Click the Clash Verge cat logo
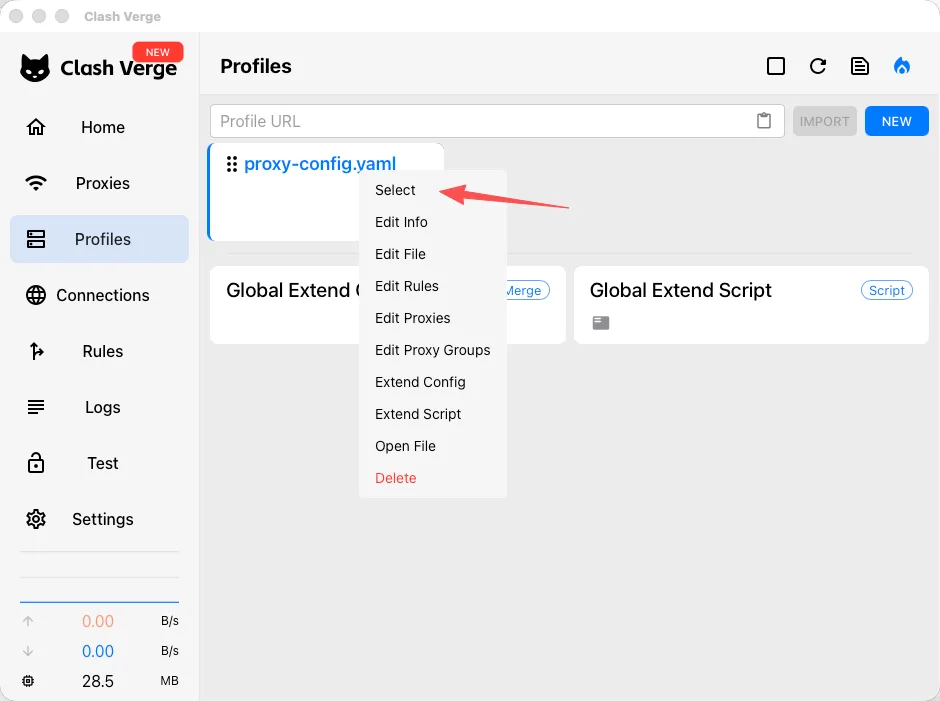Image resolution: width=940 pixels, height=701 pixels. pos(35,68)
